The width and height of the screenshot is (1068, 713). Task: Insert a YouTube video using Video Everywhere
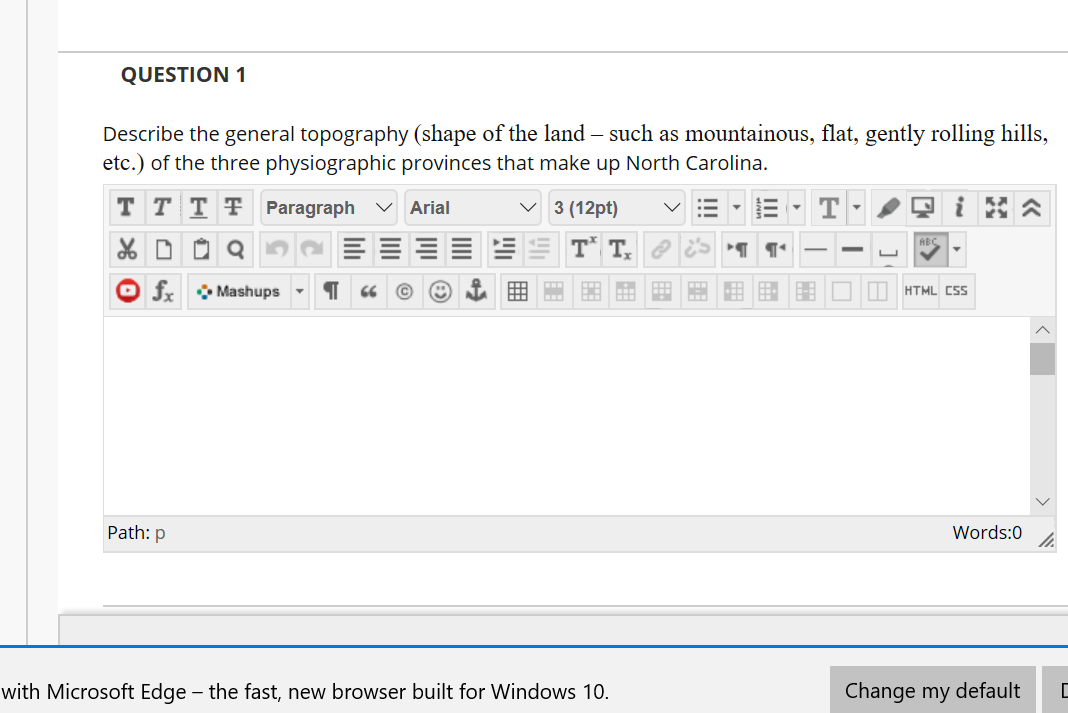[x=125, y=291]
